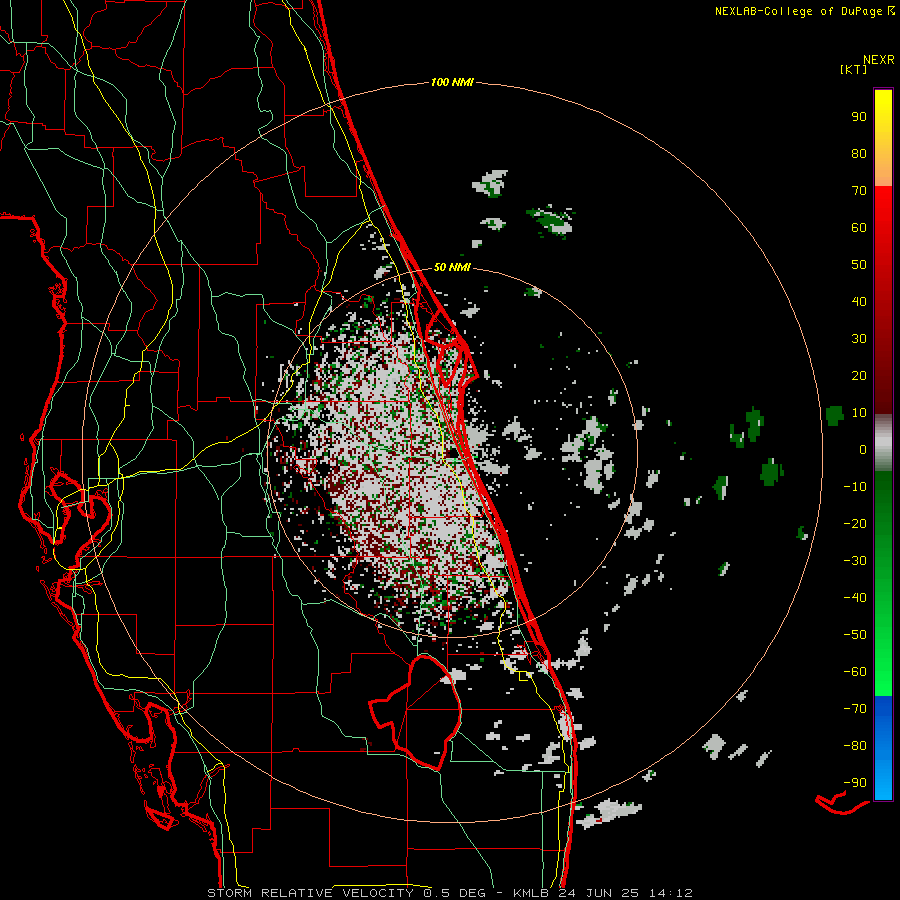This screenshot has height=900, width=900.
Task: Click the blue bottom segment of the color bar
Action: [883, 748]
